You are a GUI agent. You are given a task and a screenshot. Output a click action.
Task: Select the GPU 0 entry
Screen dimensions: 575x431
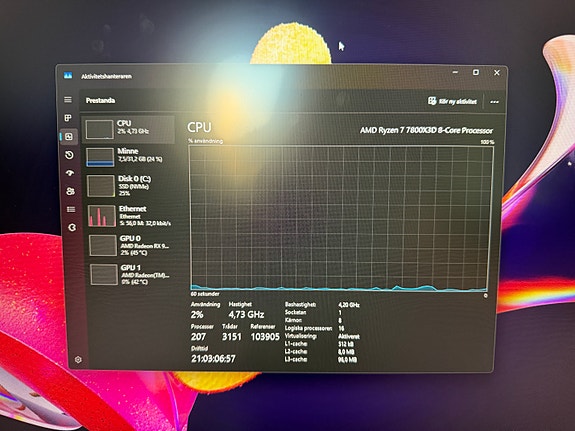pyautogui.click(x=132, y=245)
